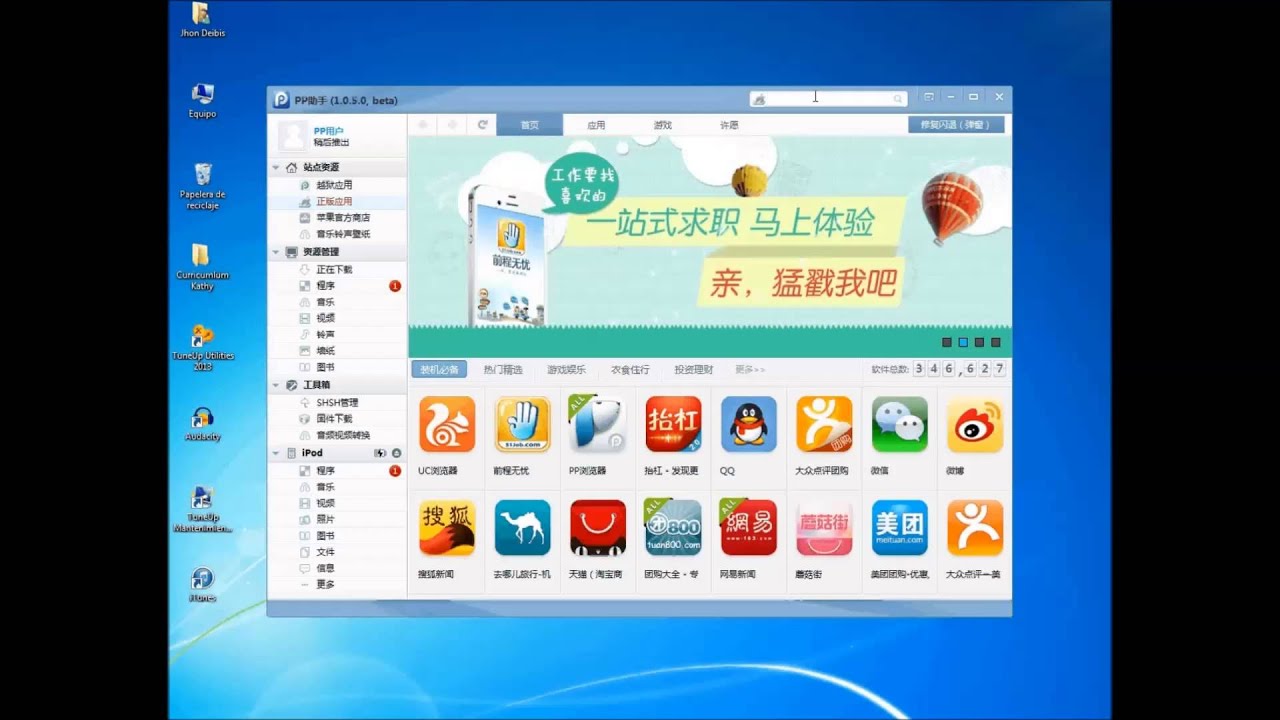1280x720 pixels.
Task: Open the 微博 Weibo app icon
Action: [x=975, y=425]
